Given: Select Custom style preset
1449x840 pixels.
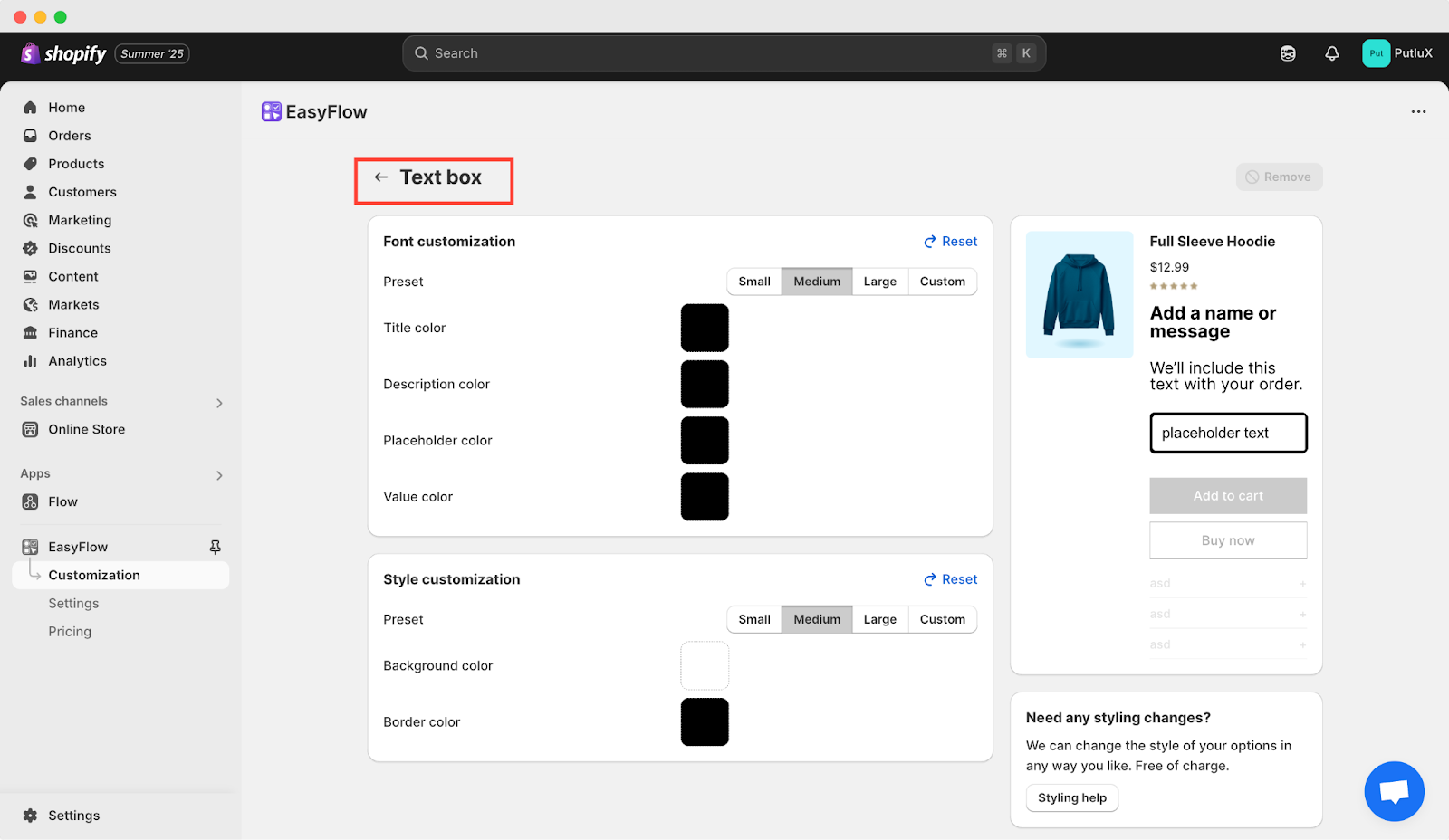Looking at the screenshot, I should coord(943,619).
